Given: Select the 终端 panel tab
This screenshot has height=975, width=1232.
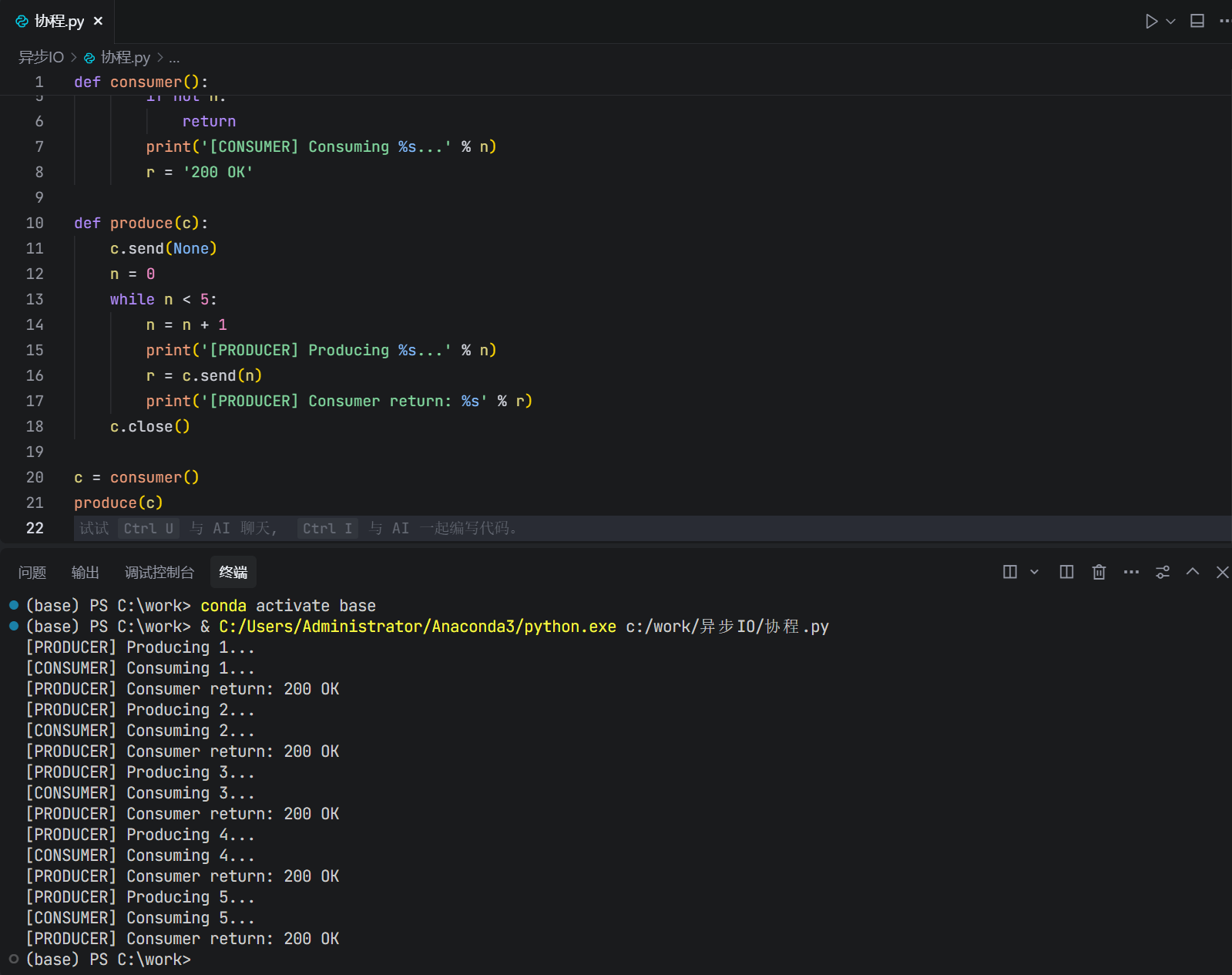Looking at the screenshot, I should point(233,572).
